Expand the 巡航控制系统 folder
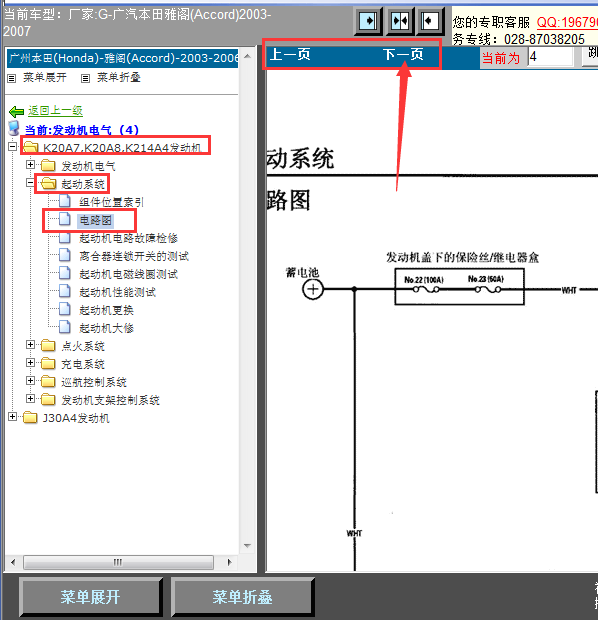This screenshot has height=620, width=598. coord(30,381)
